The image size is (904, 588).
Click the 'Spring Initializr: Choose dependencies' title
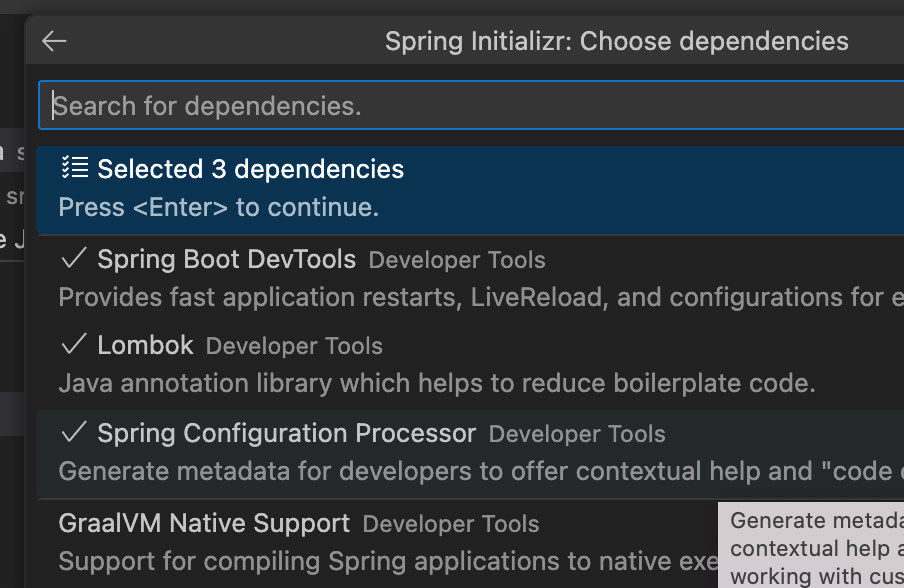(616, 42)
